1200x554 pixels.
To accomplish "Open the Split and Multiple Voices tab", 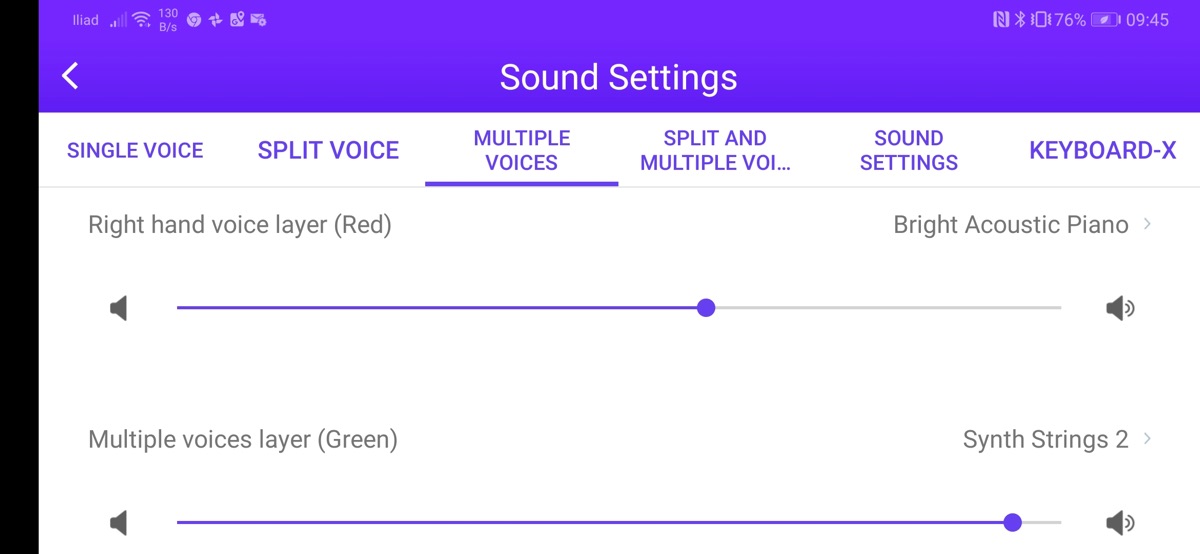I will [715, 150].
